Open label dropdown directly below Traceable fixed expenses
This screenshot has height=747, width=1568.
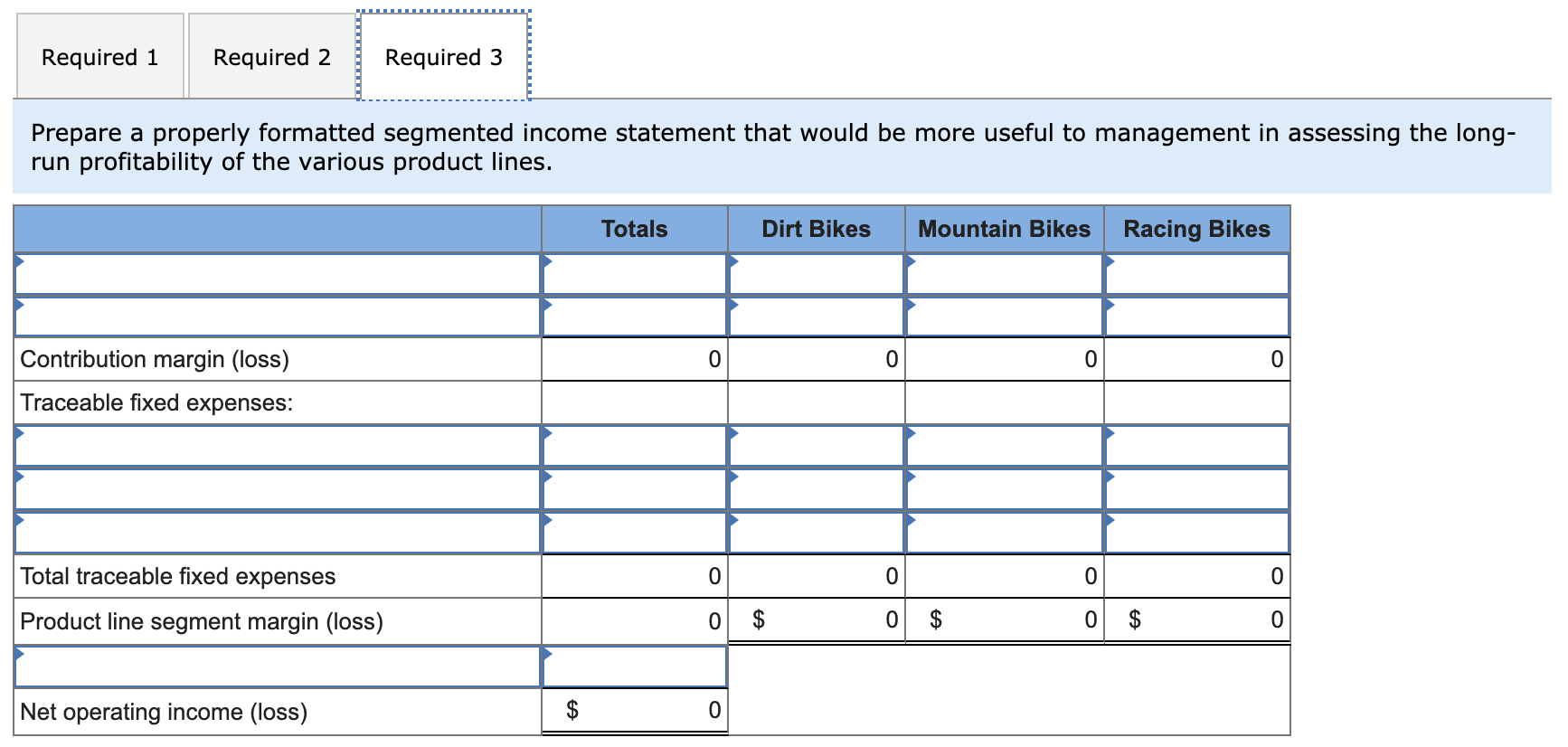[x=278, y=446]
